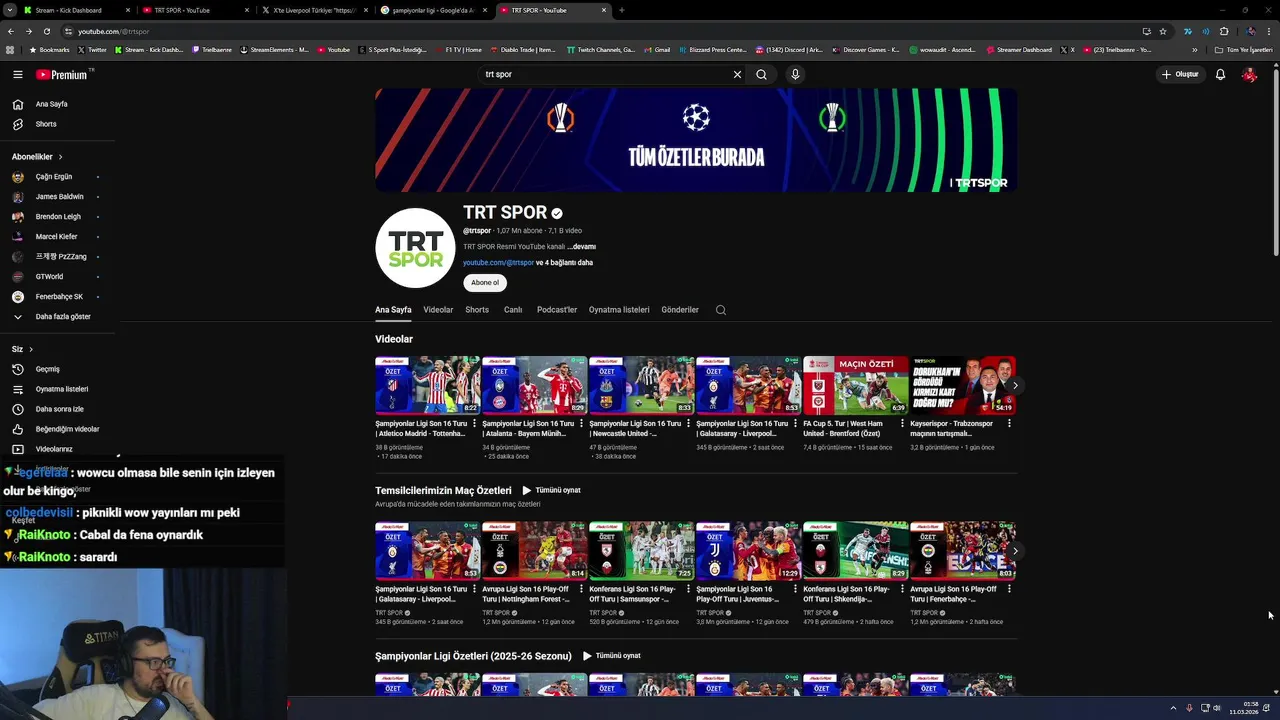The image size is (1280, 720).
Task: Go to Ana Sayfa in sidebar
Action: point(57,104)
